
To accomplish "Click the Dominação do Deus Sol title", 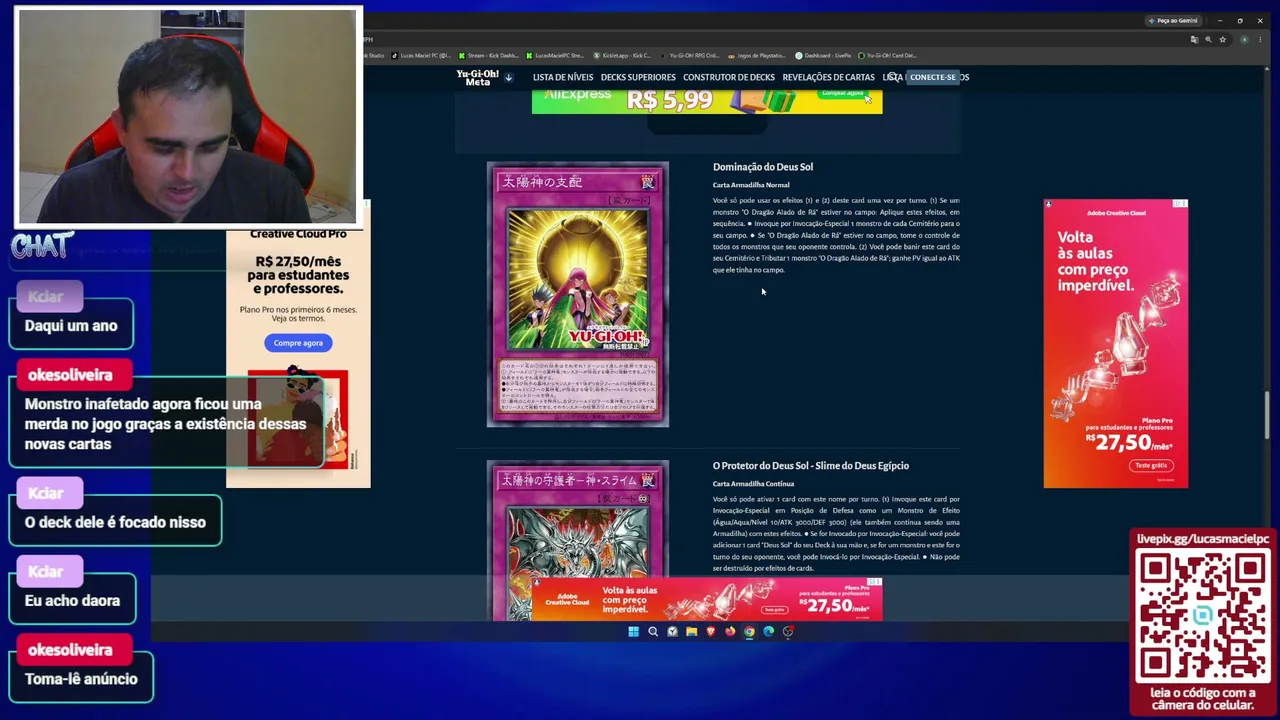I will point(763,167).
